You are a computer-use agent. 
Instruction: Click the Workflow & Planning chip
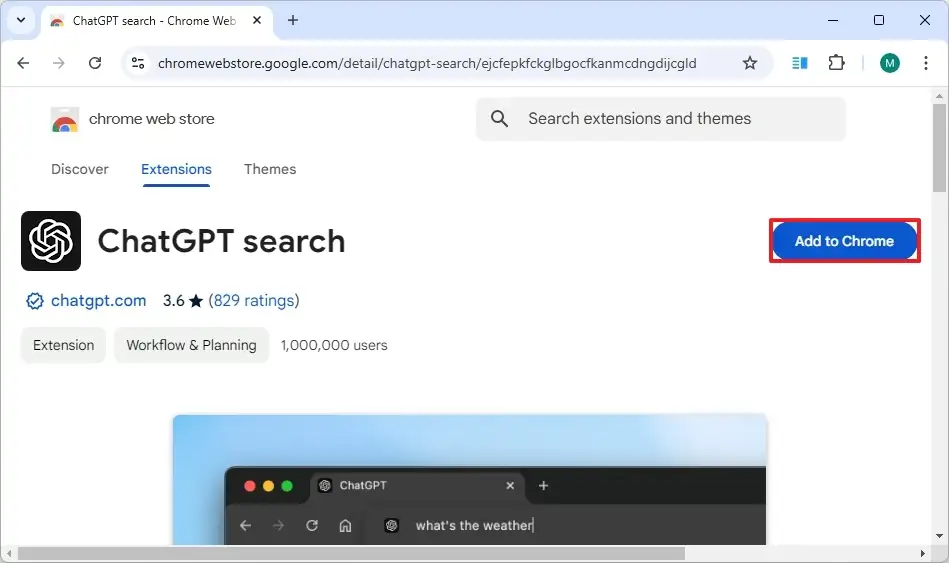[191, 345]
